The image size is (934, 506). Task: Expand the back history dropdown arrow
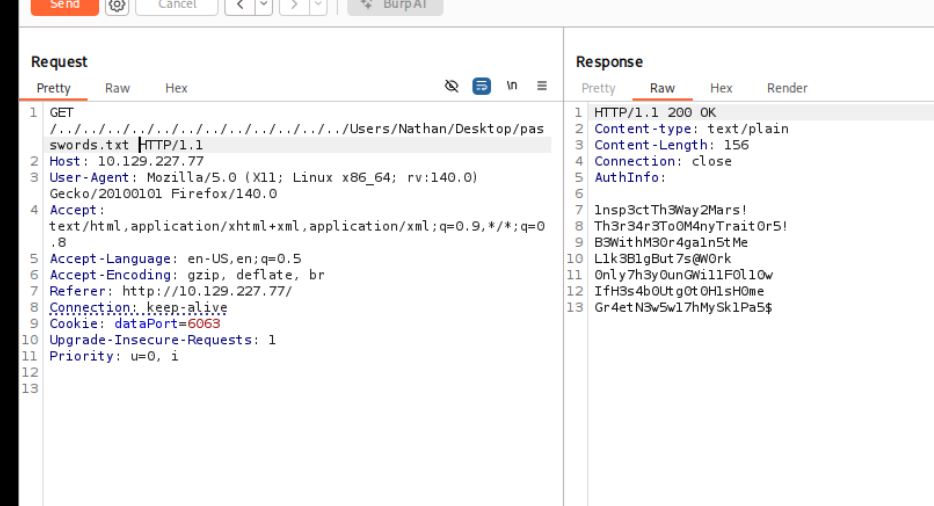click(263, 5)
